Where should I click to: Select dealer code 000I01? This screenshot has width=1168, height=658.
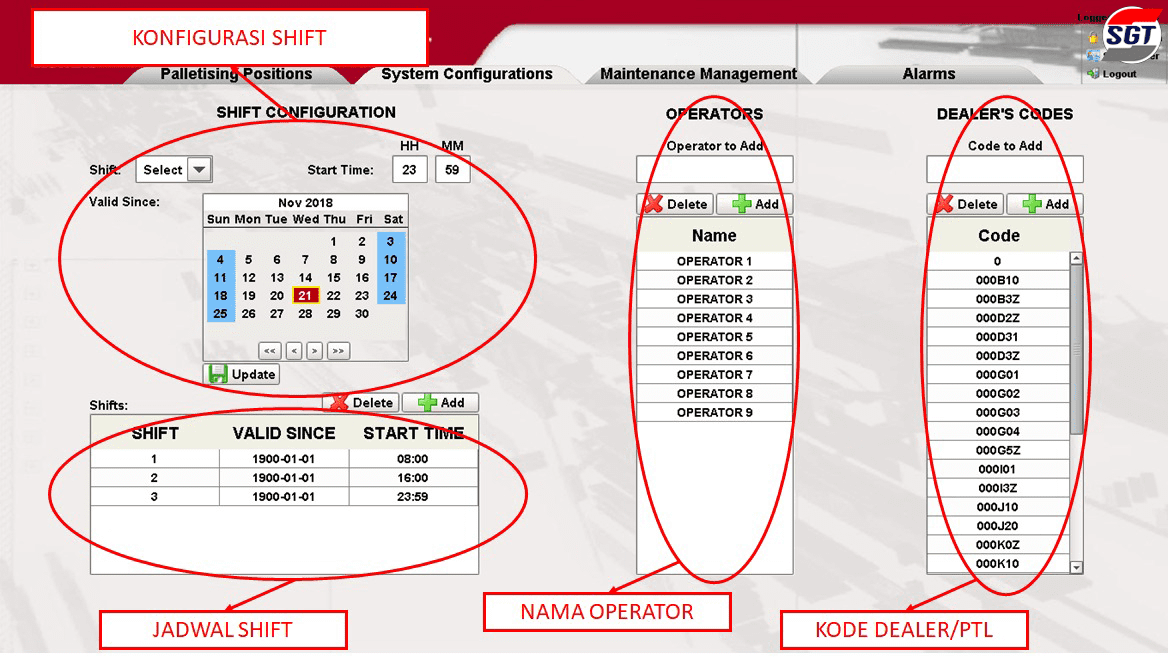998,469
